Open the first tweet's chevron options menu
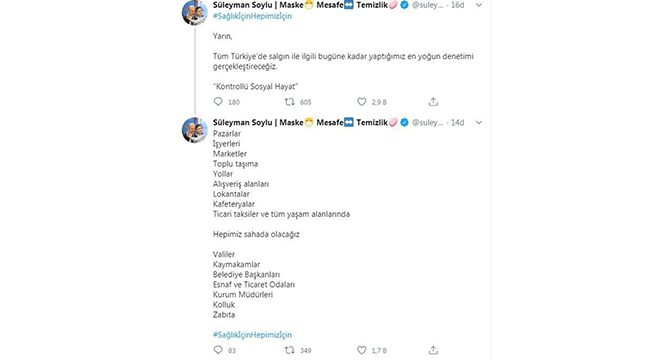670x360 pixels. [x=479, y=5]
